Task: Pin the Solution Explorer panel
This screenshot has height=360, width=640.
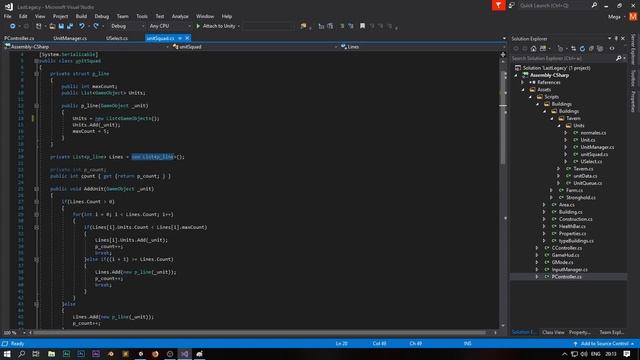Action: (616, 38)
